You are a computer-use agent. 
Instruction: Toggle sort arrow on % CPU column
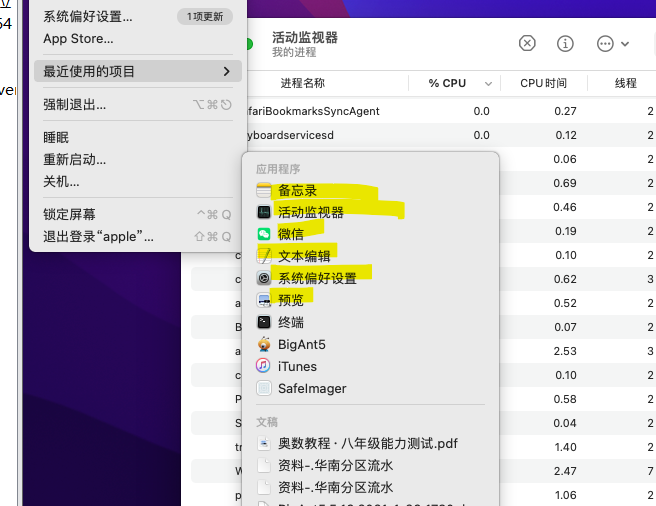pos(488,84)
